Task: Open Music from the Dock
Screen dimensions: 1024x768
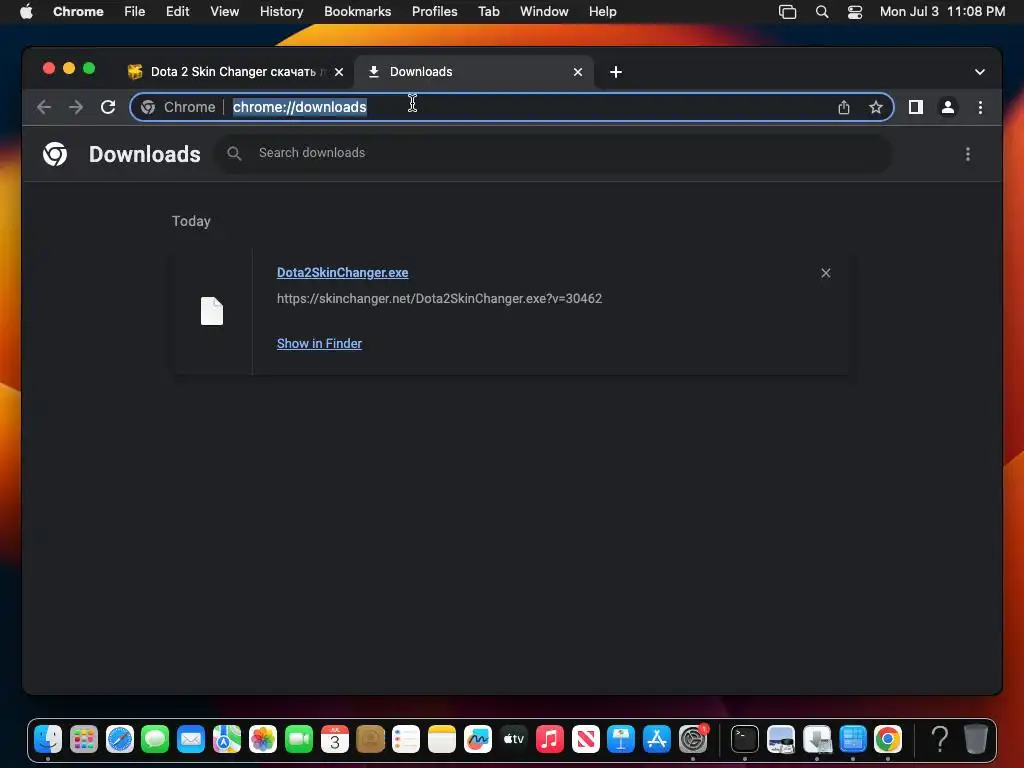Action: 549,739
